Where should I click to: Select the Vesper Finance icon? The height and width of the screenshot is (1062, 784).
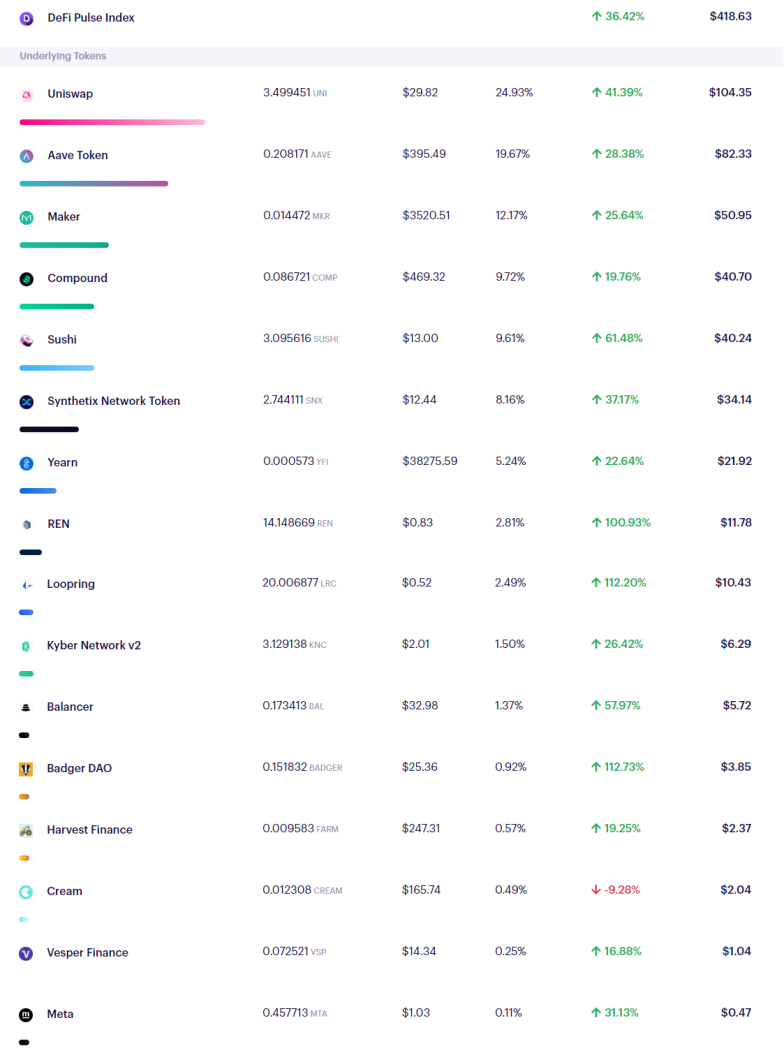pyautogui.click(x=26, y=954)
